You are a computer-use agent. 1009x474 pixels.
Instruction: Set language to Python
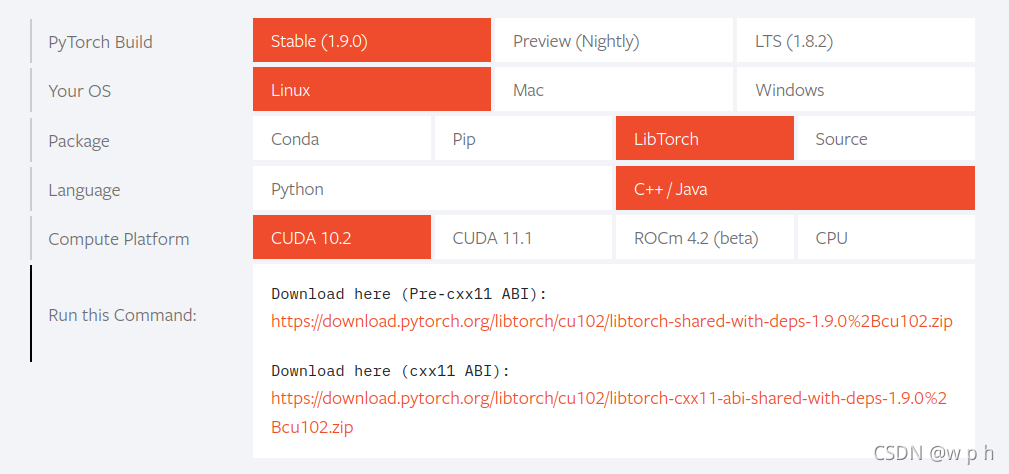click(x=432, y=188)
